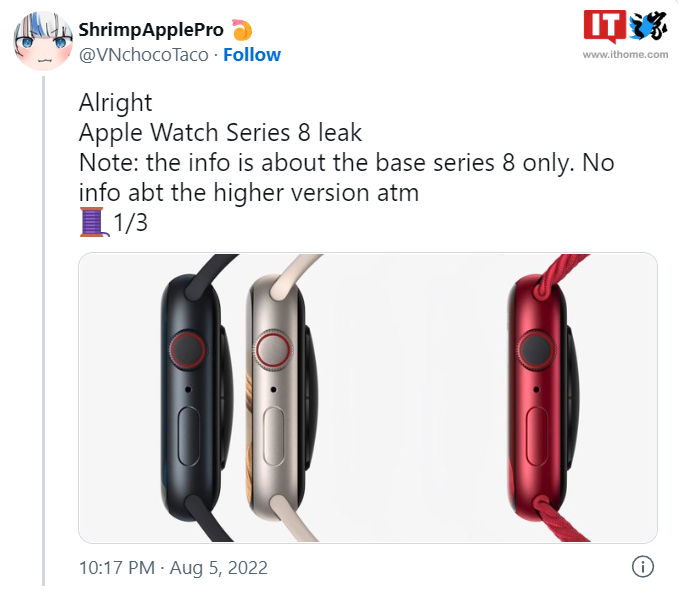Click the Follow link

click(252, 55)
